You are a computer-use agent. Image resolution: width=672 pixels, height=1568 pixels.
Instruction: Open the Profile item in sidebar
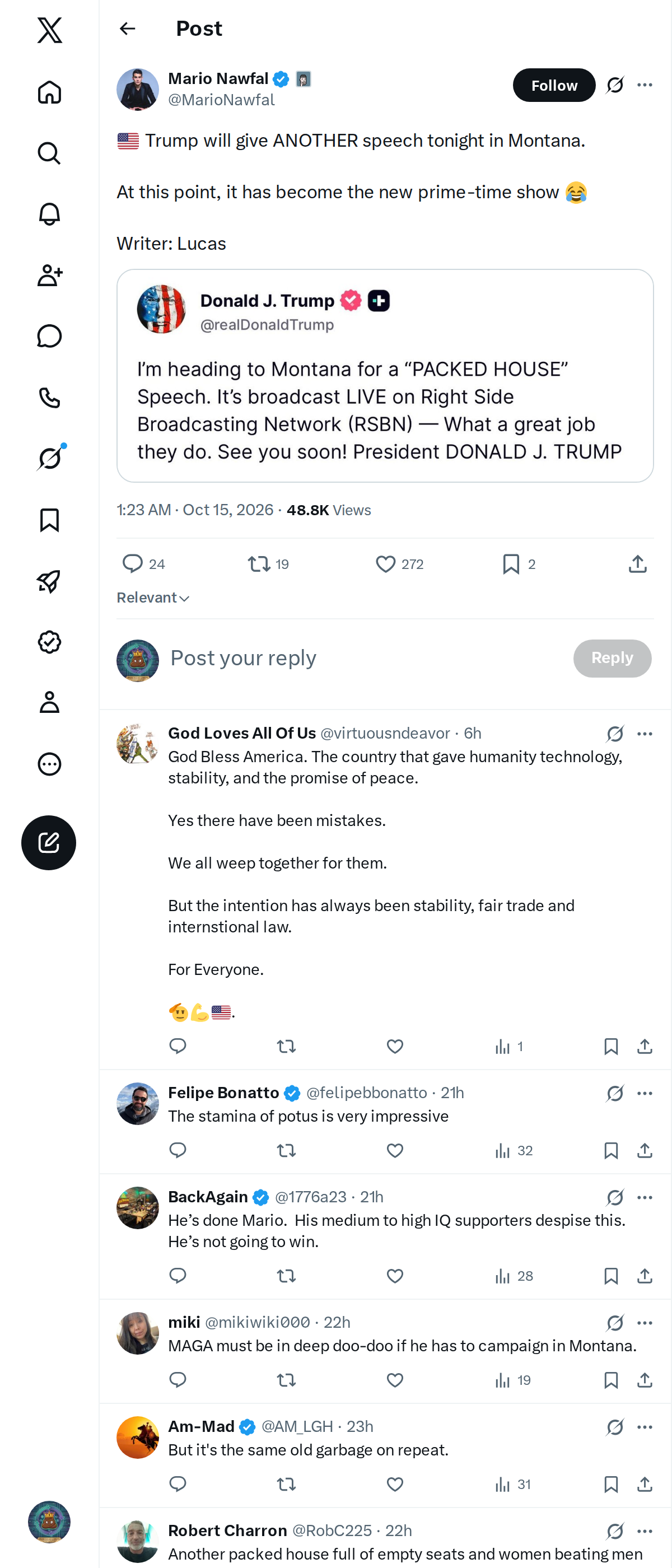coord(49,702)
